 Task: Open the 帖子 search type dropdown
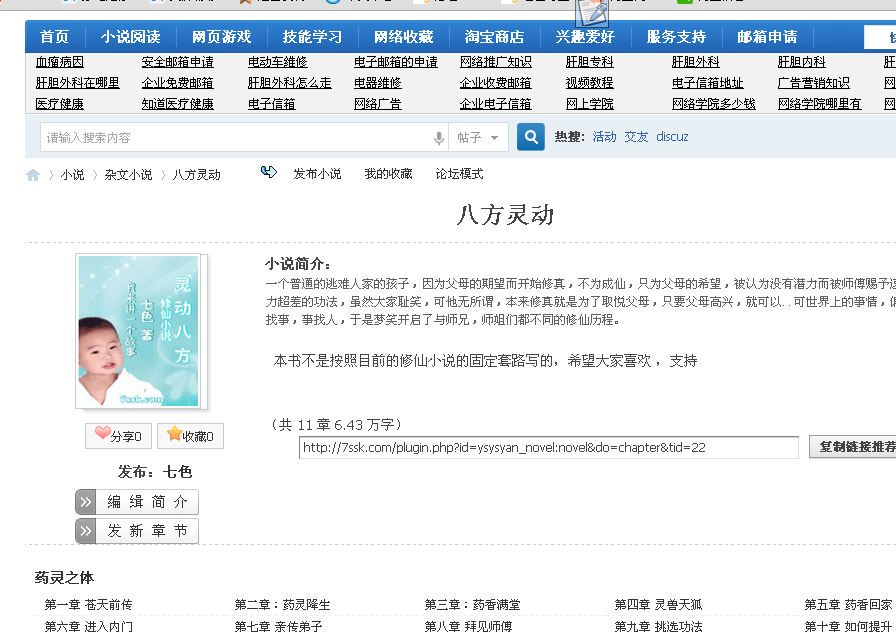[x=478, y=138]
